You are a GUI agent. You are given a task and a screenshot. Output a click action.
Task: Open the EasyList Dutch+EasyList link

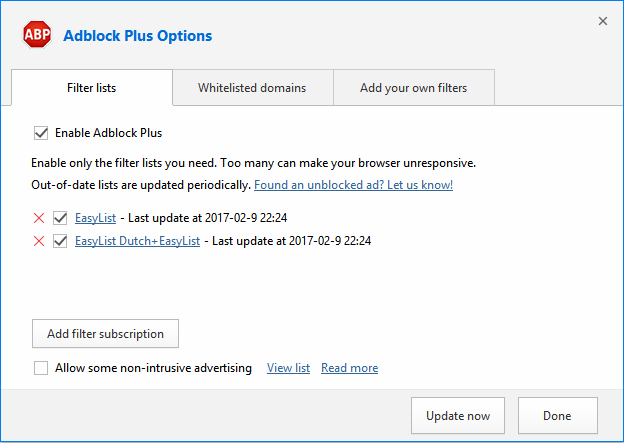point(137,241)
